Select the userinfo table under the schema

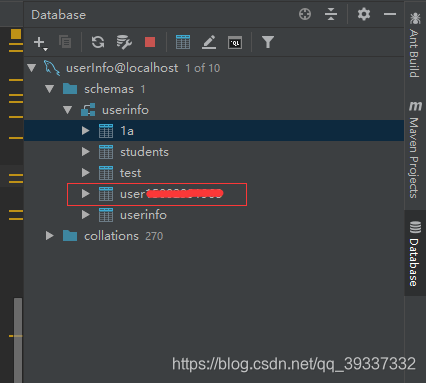pos(143,215)
